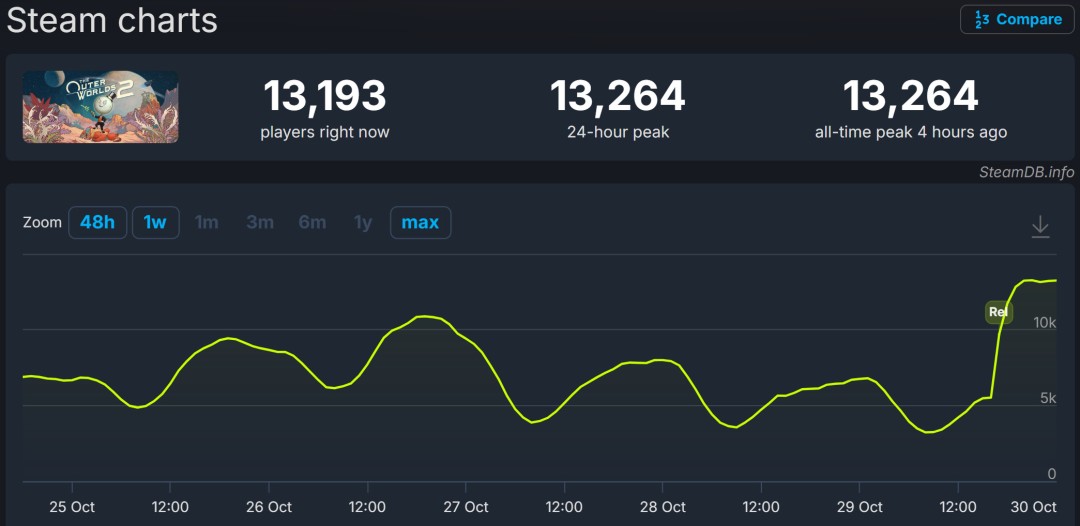The width and height of the screenshot is (1080, 526).
Task: Click the 13,193 players right now figure
Action: point(325,97)
